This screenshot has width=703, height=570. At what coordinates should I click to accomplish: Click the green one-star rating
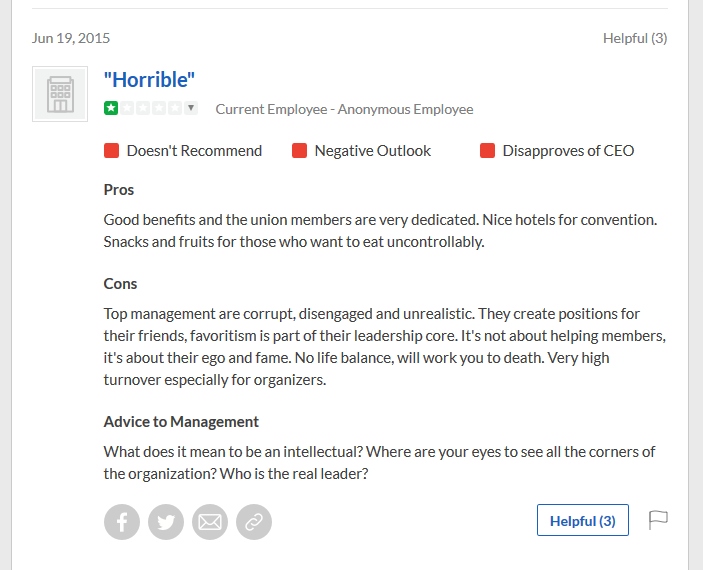(x=111, y=108)
